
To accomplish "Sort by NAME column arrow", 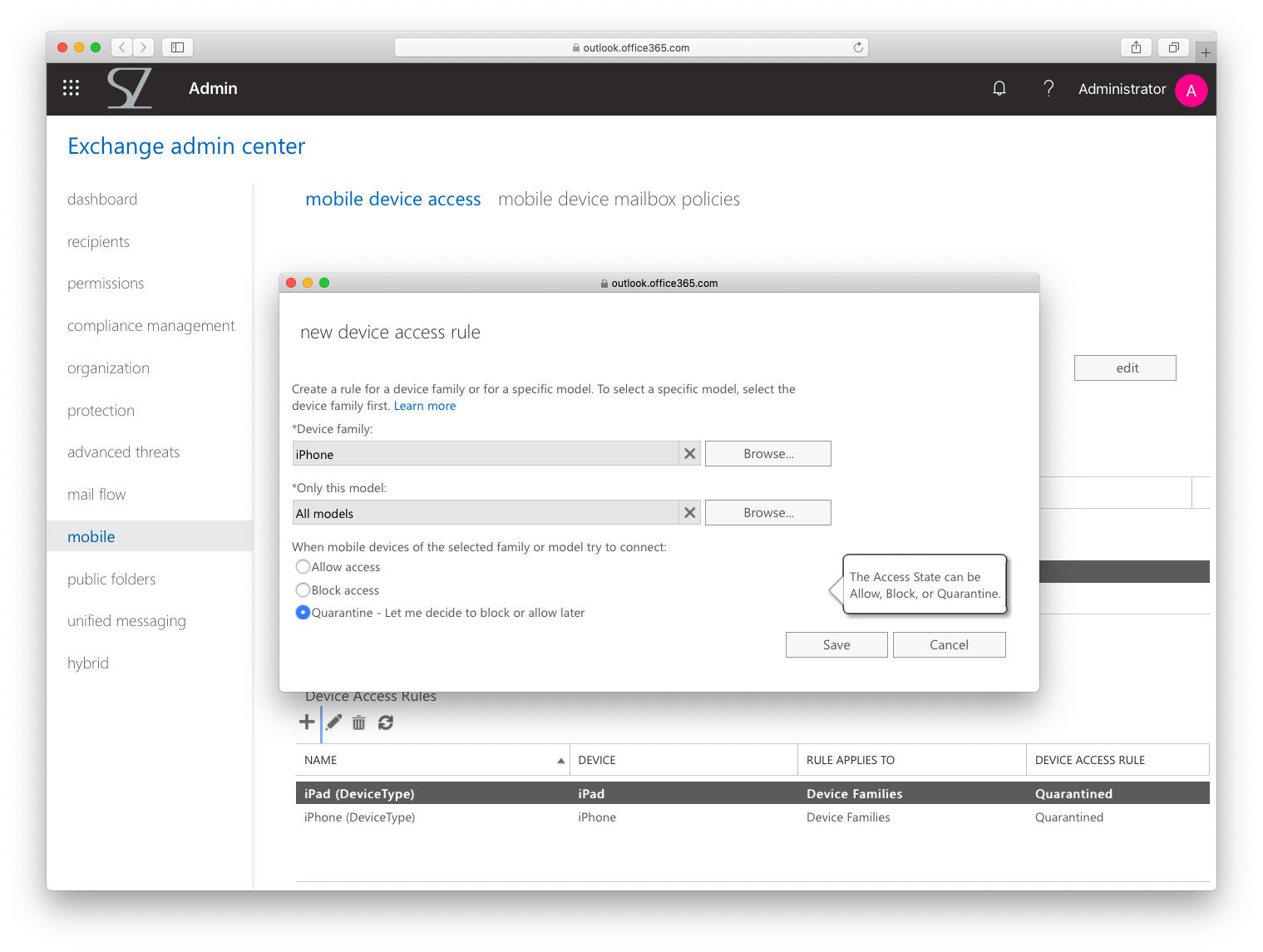I will tap(561, 761).
